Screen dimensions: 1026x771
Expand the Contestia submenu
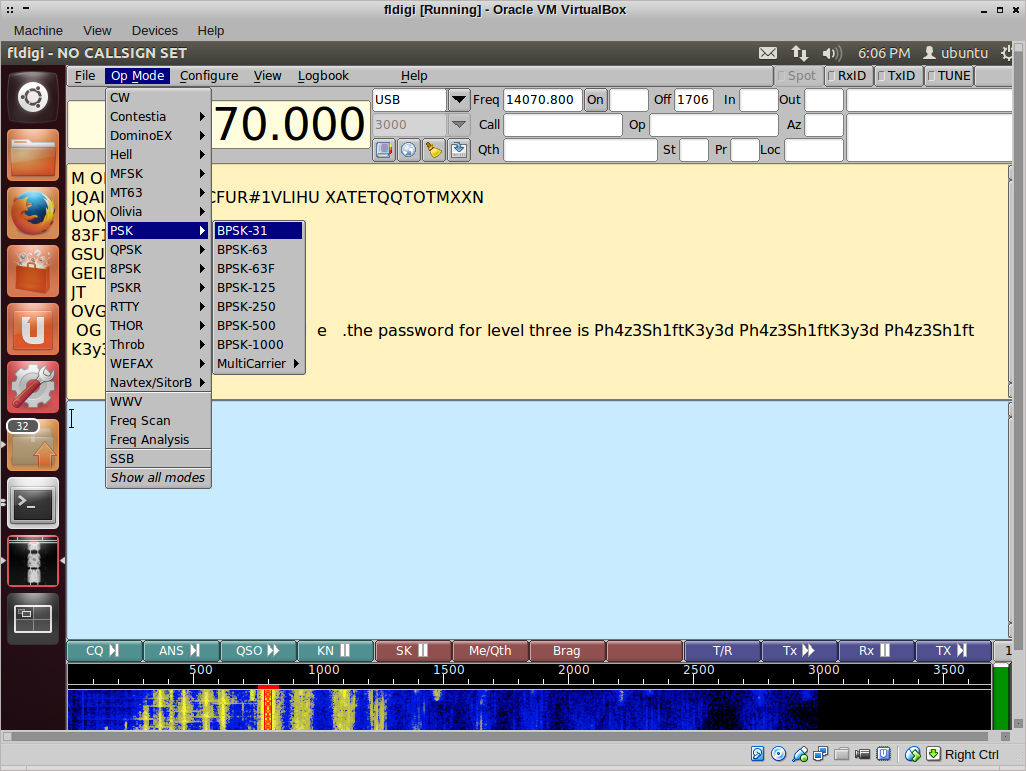tap(158, 117)
